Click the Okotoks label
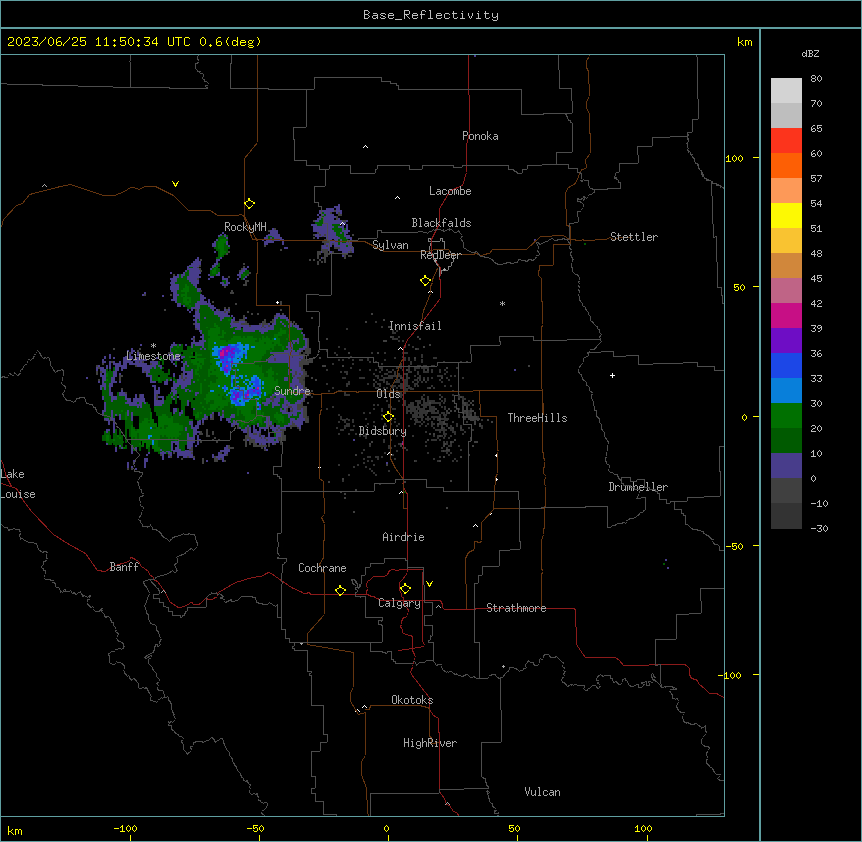Viewport: 862px width, 842px height. pos(412,700)
